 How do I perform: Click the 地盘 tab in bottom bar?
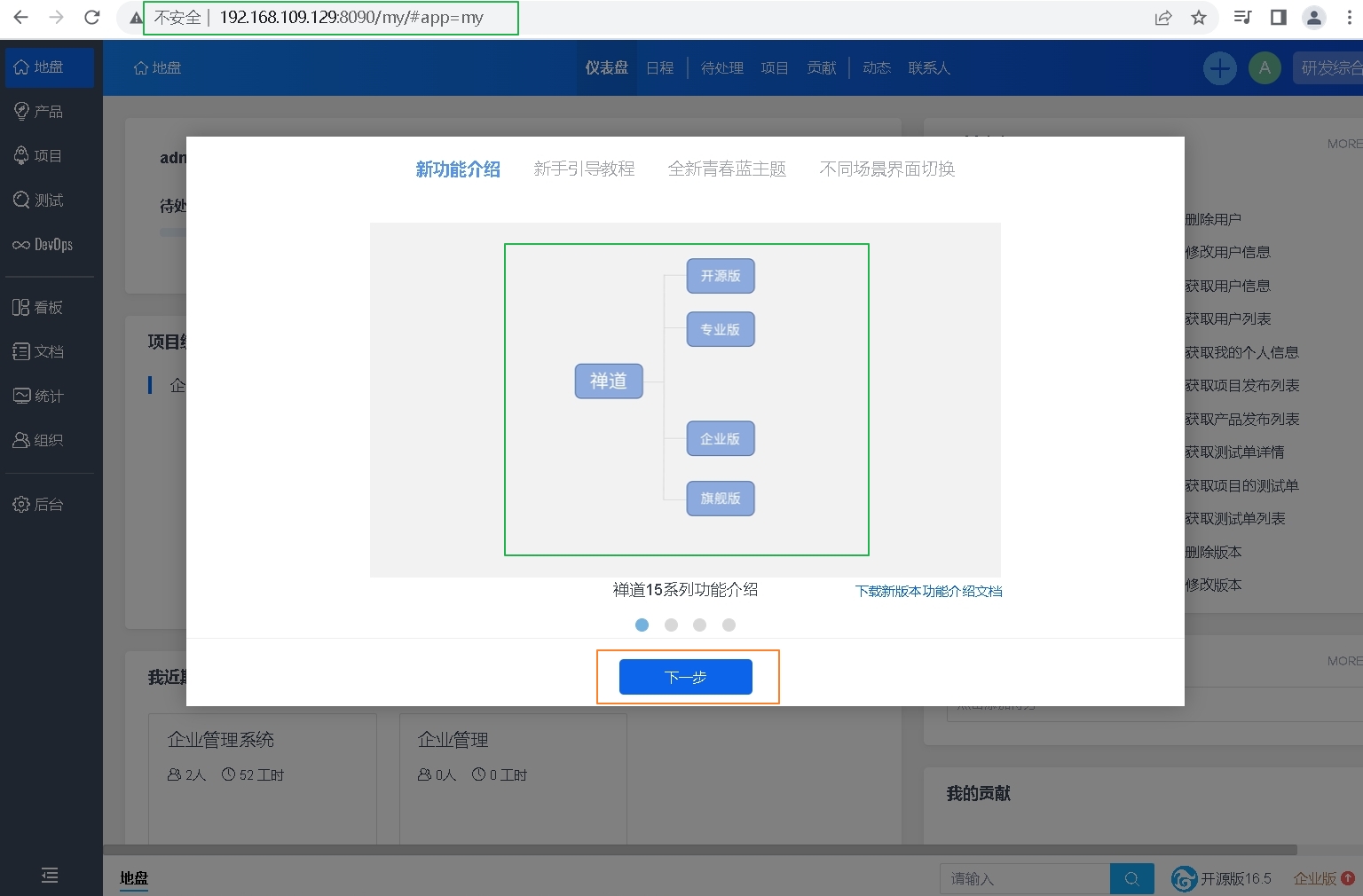coord(134,877)
